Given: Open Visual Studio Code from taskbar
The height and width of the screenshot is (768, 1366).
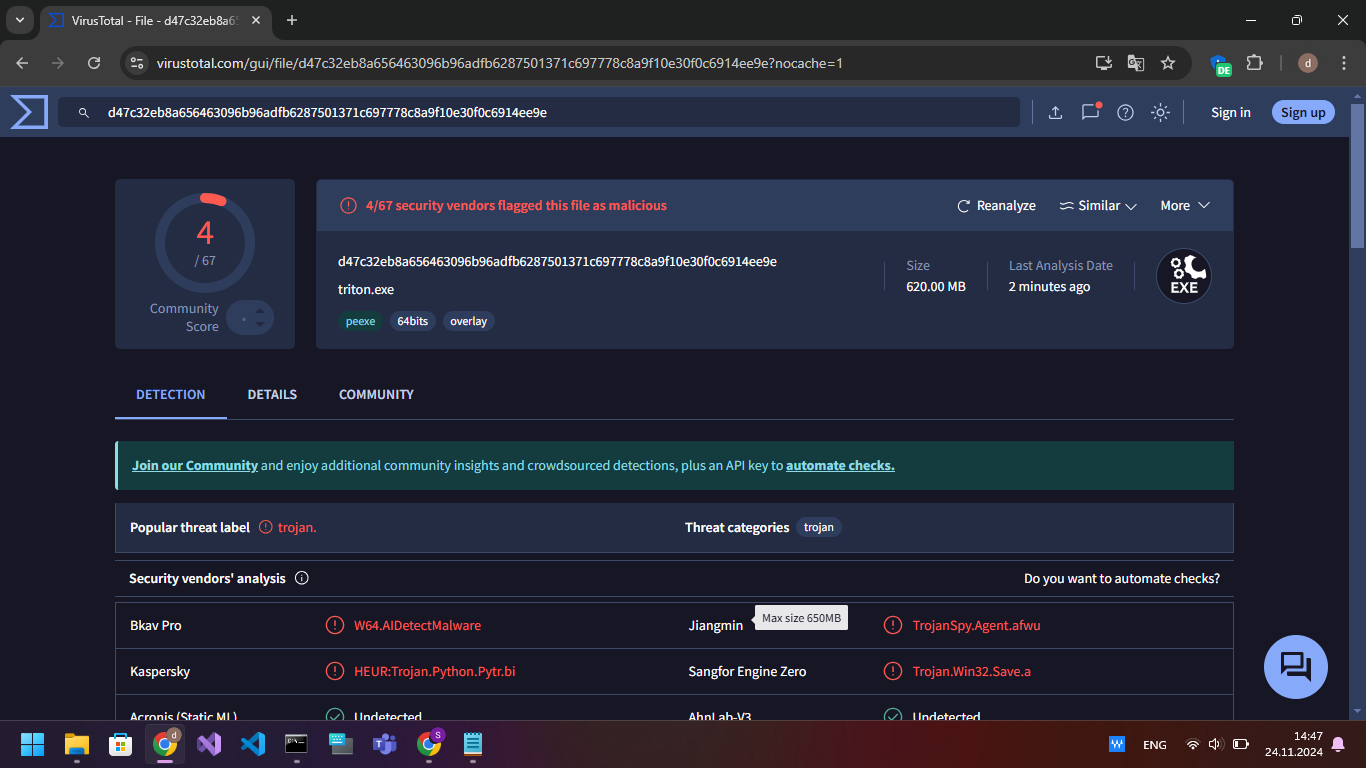Looking at the screenshot, I should tap(253, 744).
